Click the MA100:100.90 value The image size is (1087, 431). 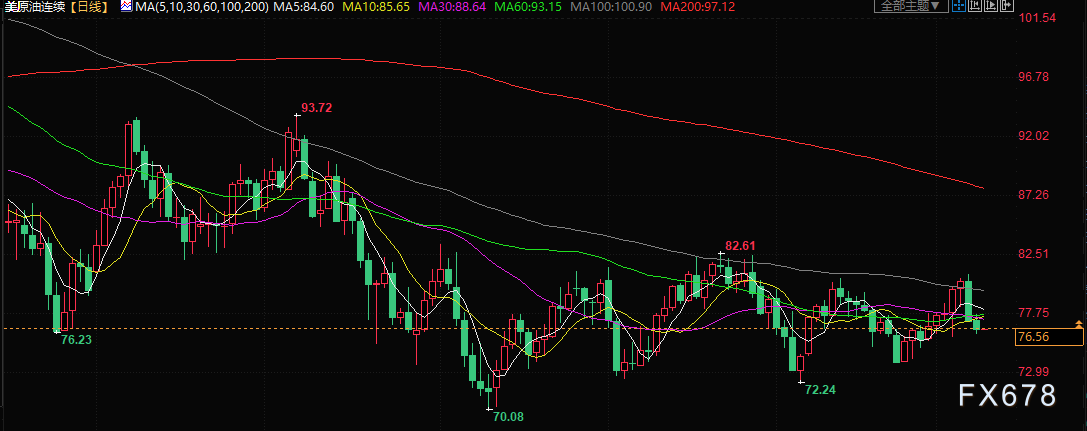tap(611, 6)
